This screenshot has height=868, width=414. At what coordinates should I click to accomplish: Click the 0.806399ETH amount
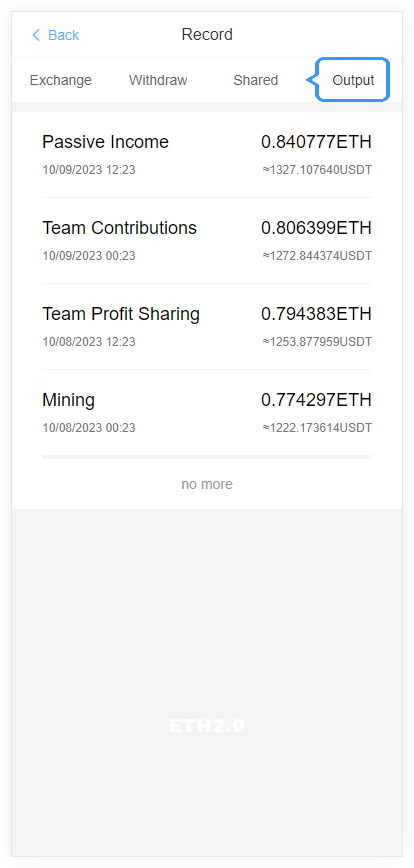[x=316, y=228]
